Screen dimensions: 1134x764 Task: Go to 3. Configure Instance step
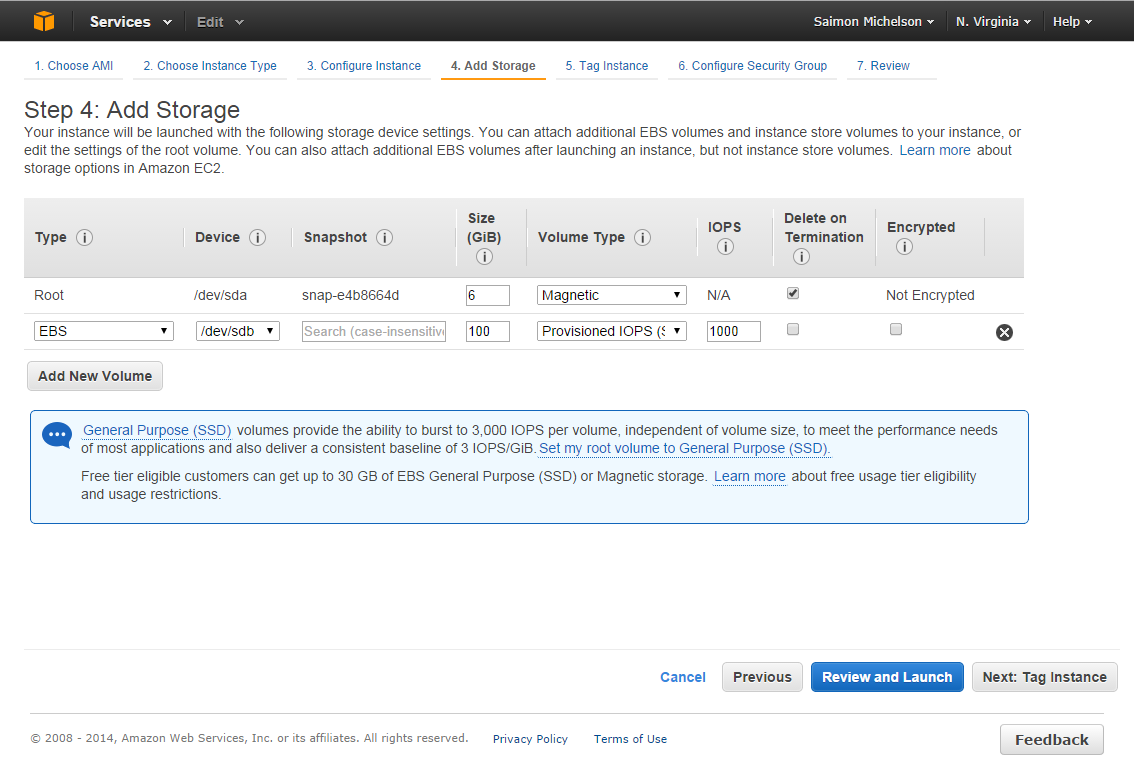[364, 66]
